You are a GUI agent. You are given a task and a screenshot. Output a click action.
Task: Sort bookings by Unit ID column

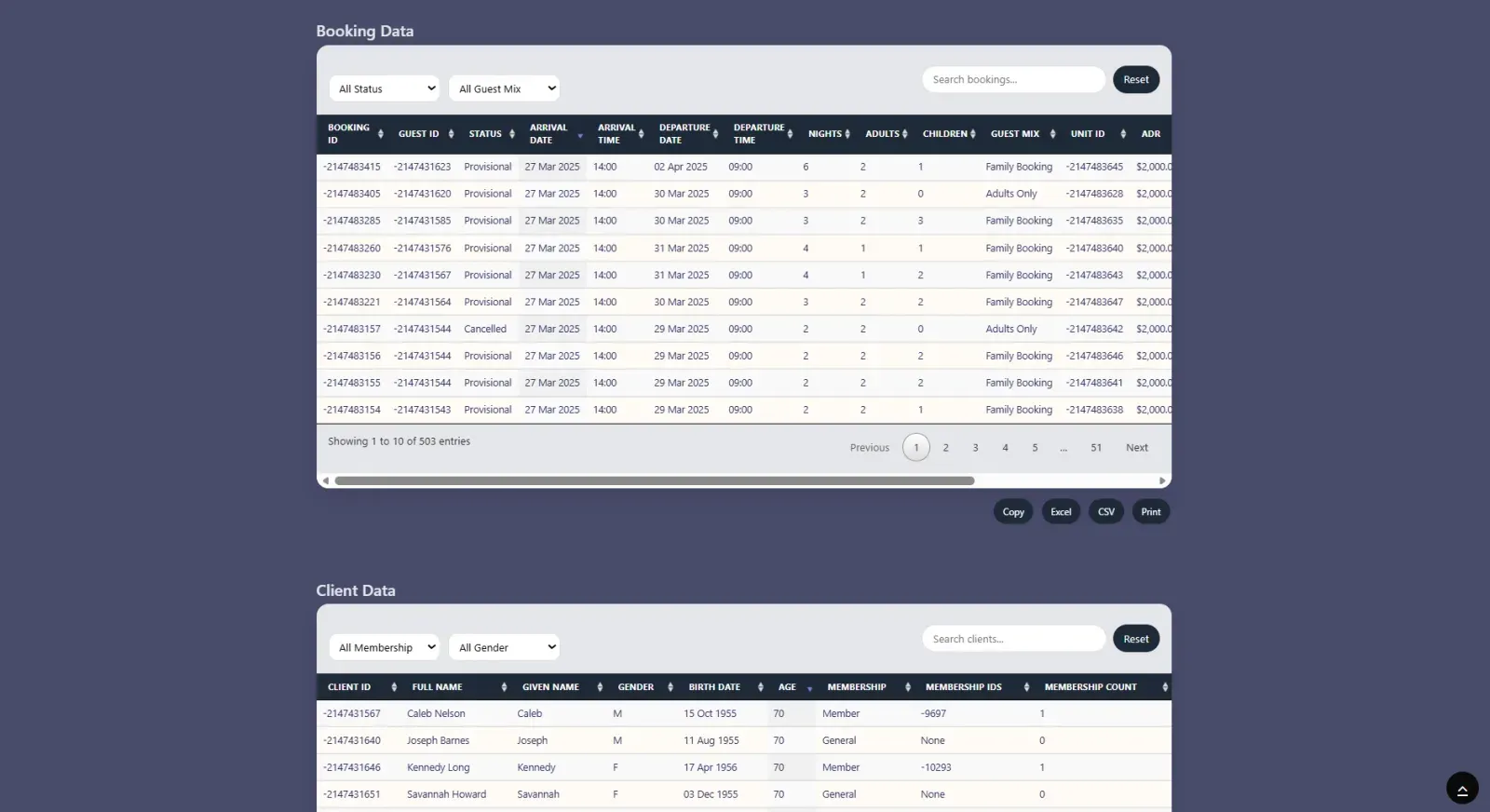(1097, 134)
